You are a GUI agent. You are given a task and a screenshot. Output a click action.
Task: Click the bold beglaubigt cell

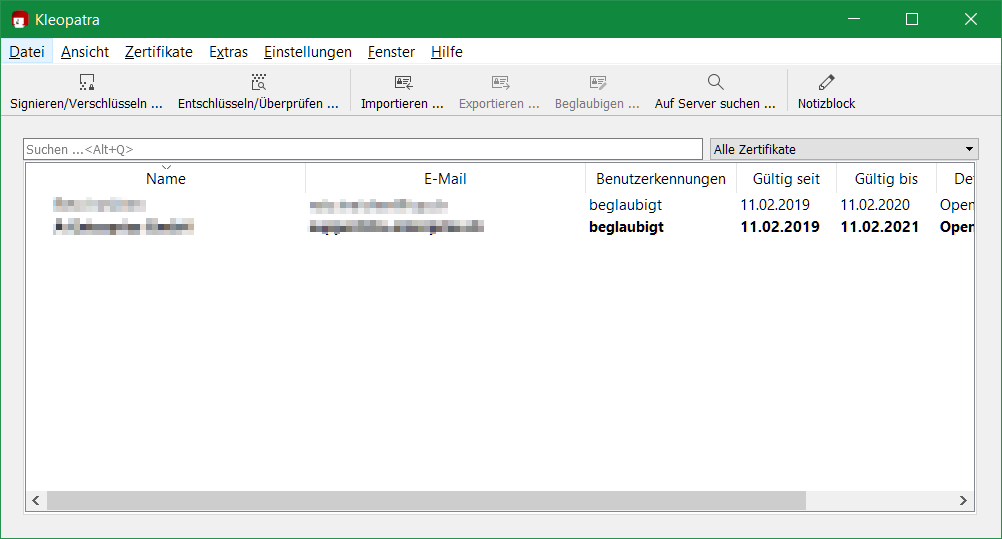[x=626, y=227]
